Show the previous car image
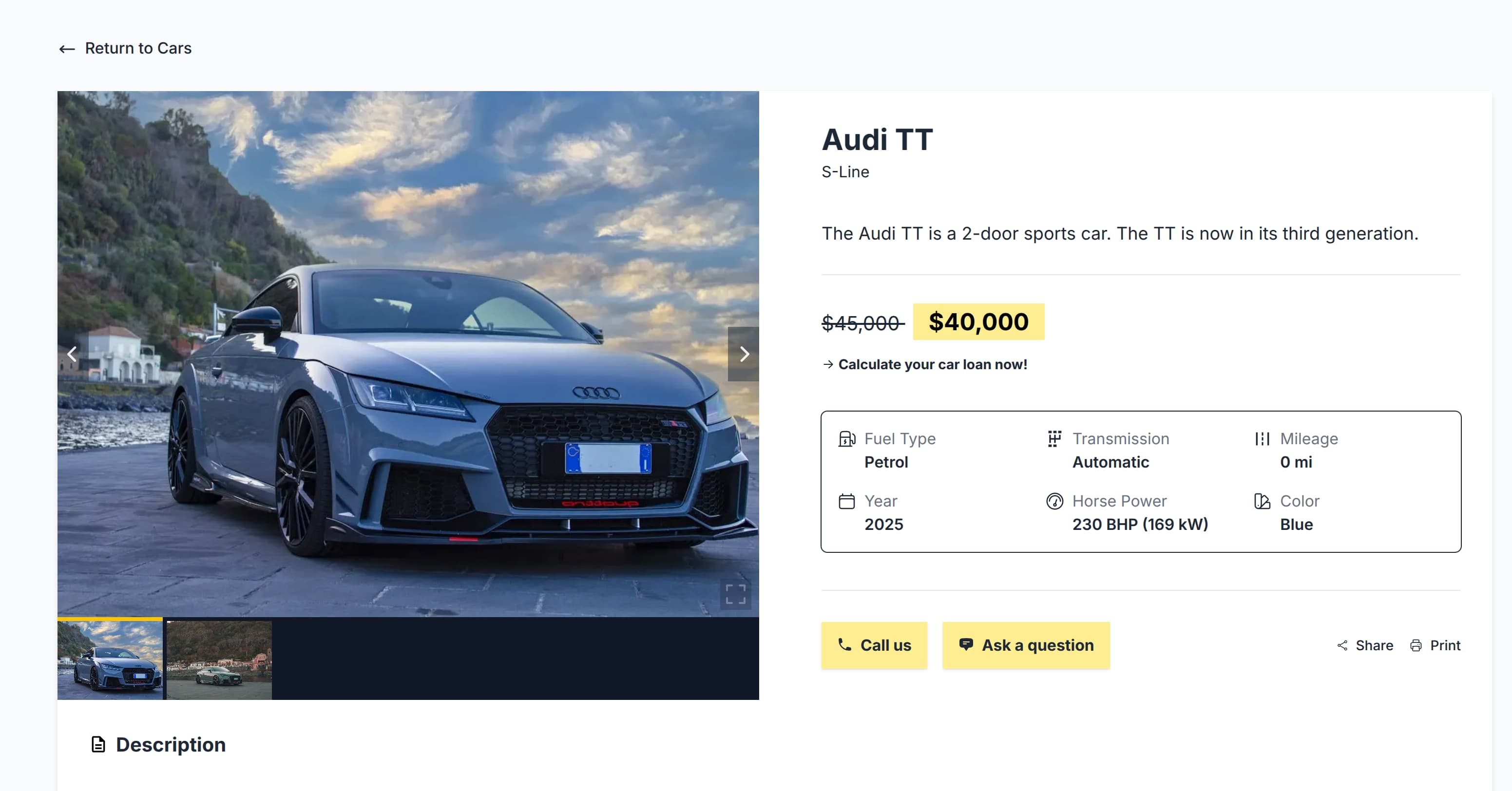Screen dimensions: 1512x791 coord(72,354)
